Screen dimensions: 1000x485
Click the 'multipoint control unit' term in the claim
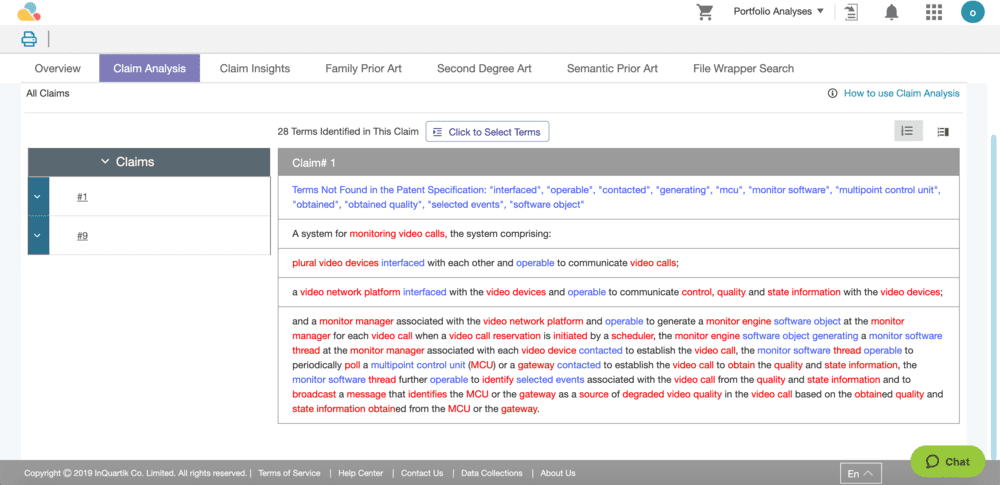[x=418, y=365]
